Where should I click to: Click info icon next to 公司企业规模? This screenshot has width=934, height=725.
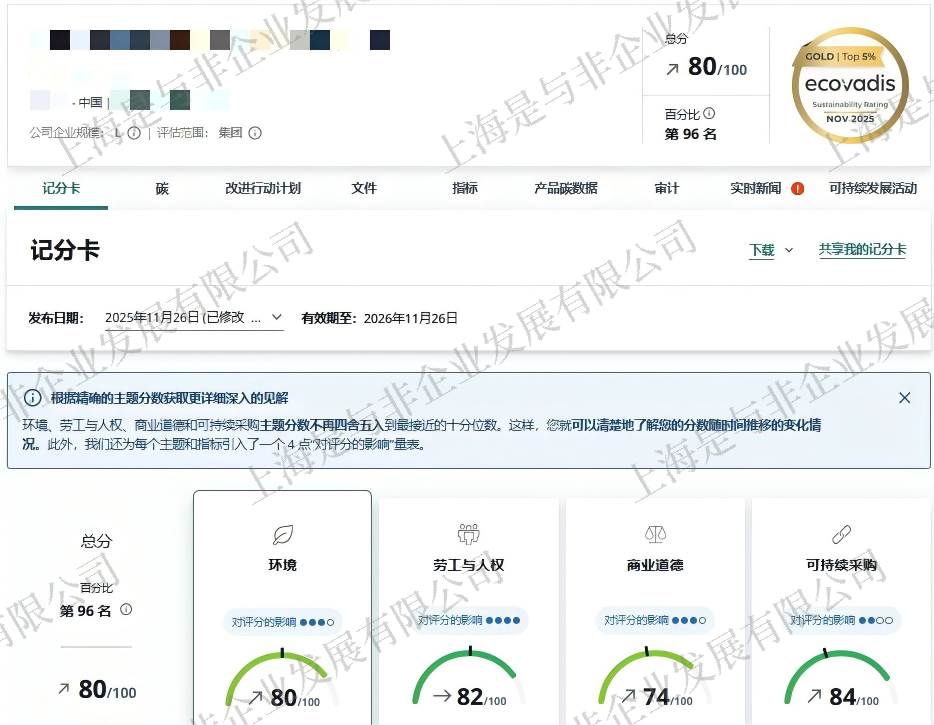134,133
